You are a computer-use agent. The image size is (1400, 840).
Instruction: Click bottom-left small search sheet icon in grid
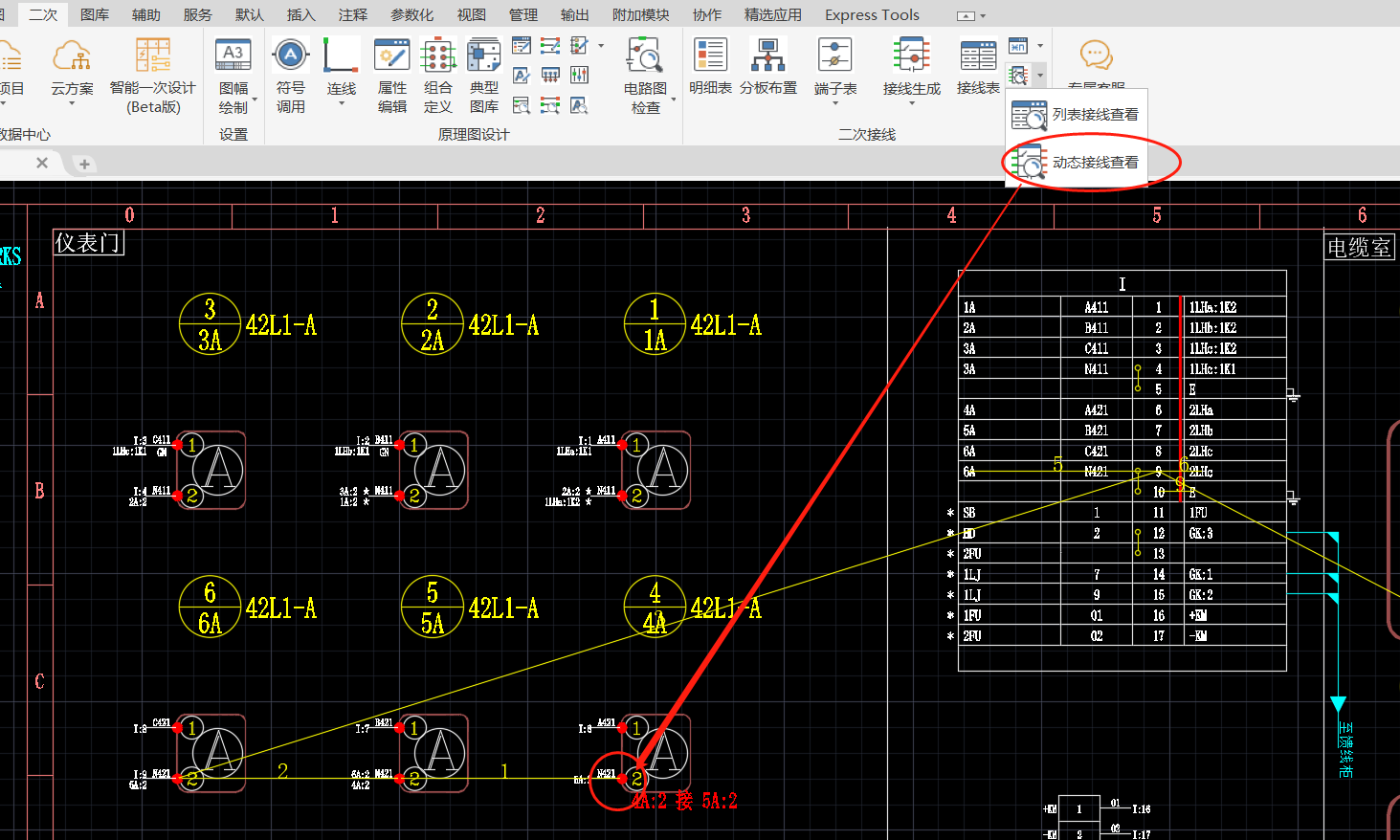point(522,104)
